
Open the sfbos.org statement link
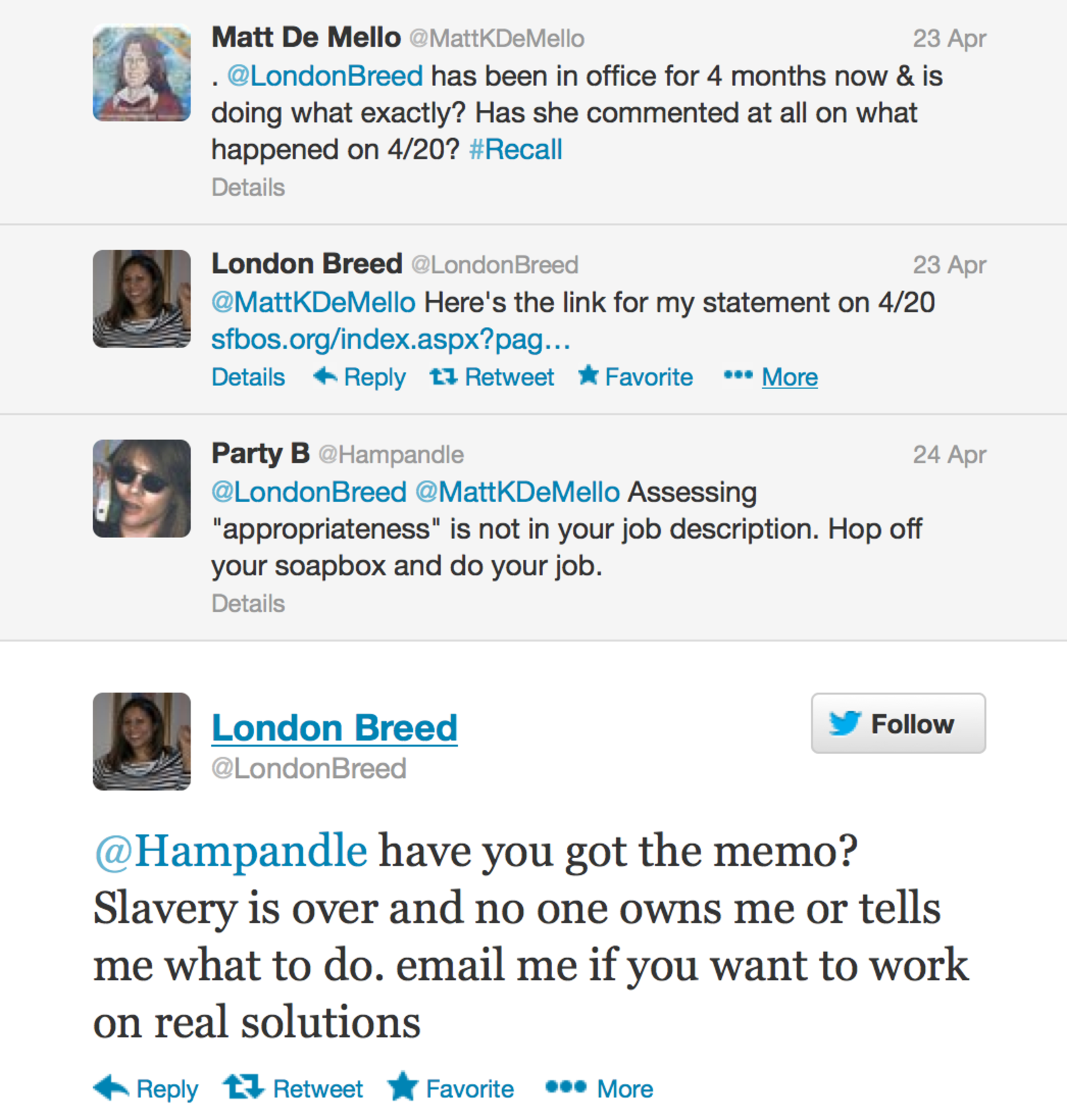[x=391, y=340]
